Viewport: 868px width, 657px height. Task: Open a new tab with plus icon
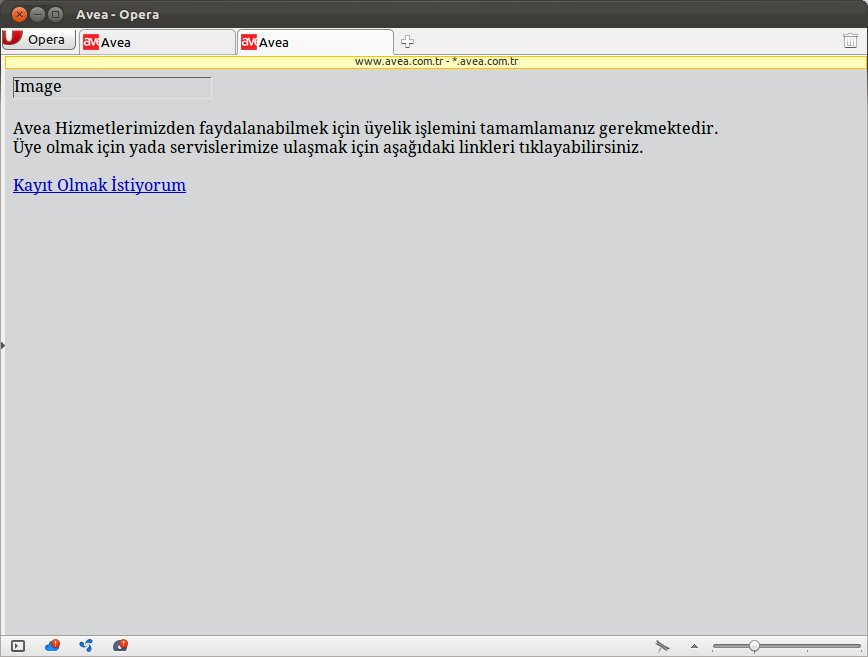pos(407,42)
